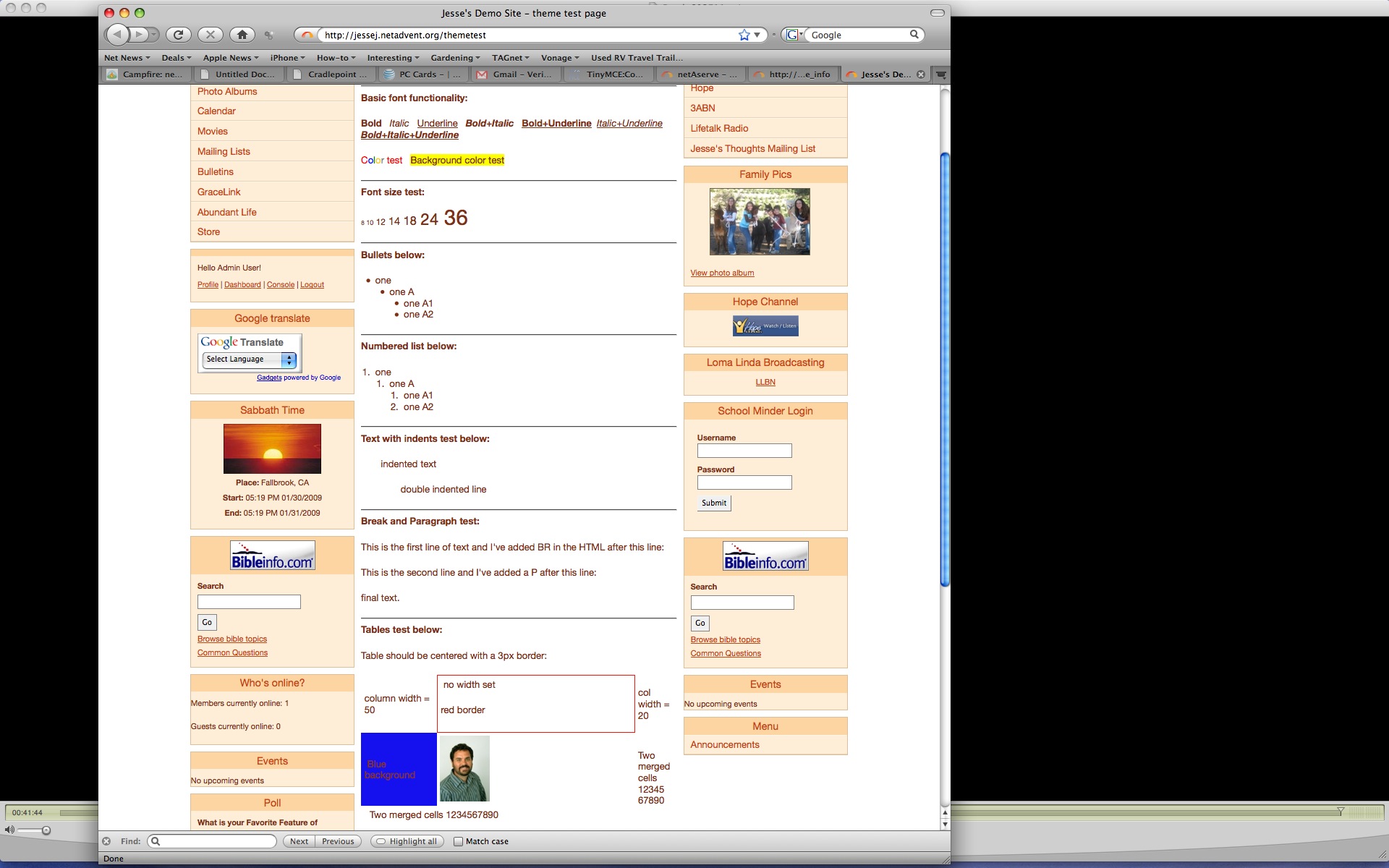Toggle Highlight all in the find bar
The image size is (1389, 868).
click(x=407, y=841)
